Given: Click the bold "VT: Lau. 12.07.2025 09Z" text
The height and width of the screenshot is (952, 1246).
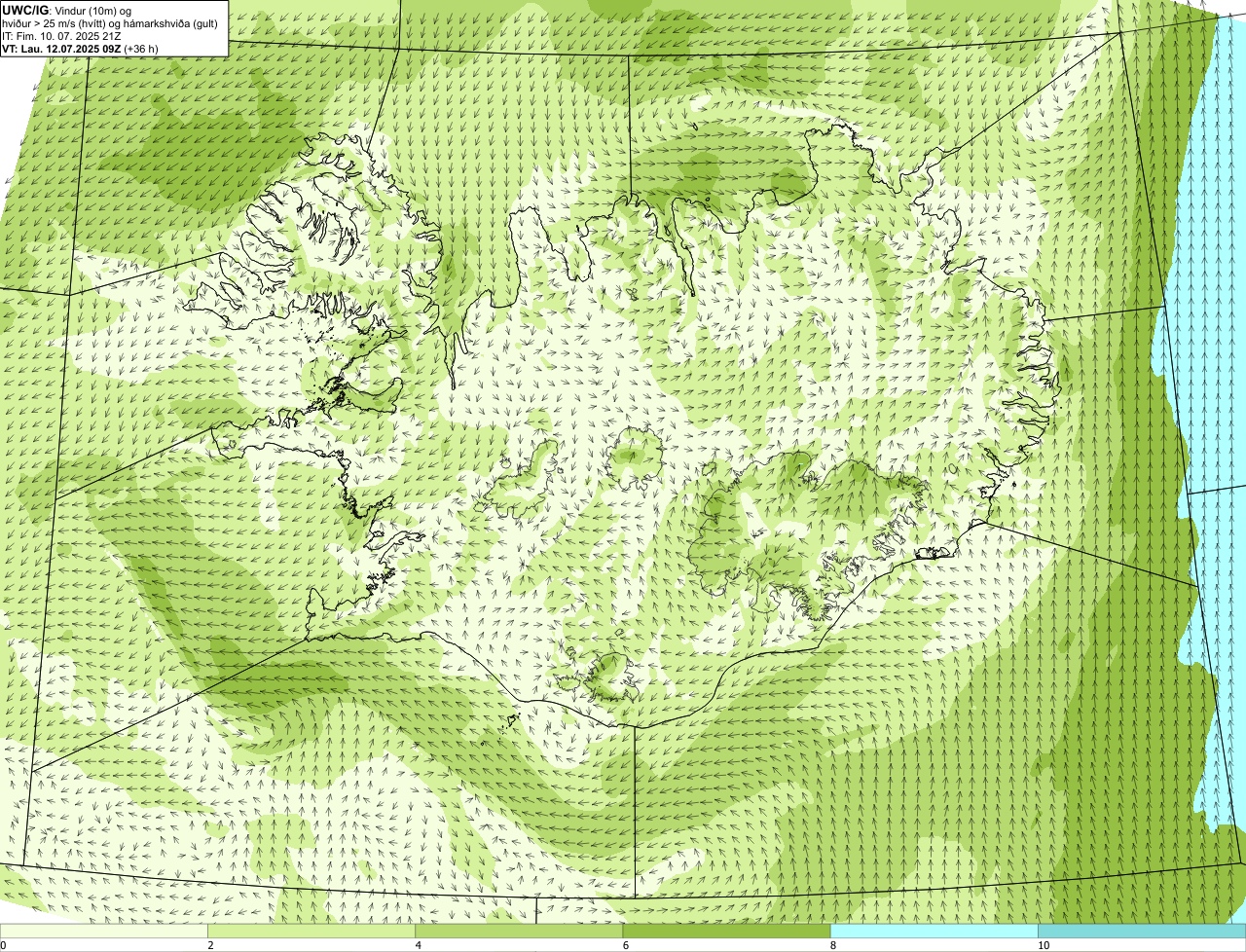Looking at the screenshot, I should [61, 49].
